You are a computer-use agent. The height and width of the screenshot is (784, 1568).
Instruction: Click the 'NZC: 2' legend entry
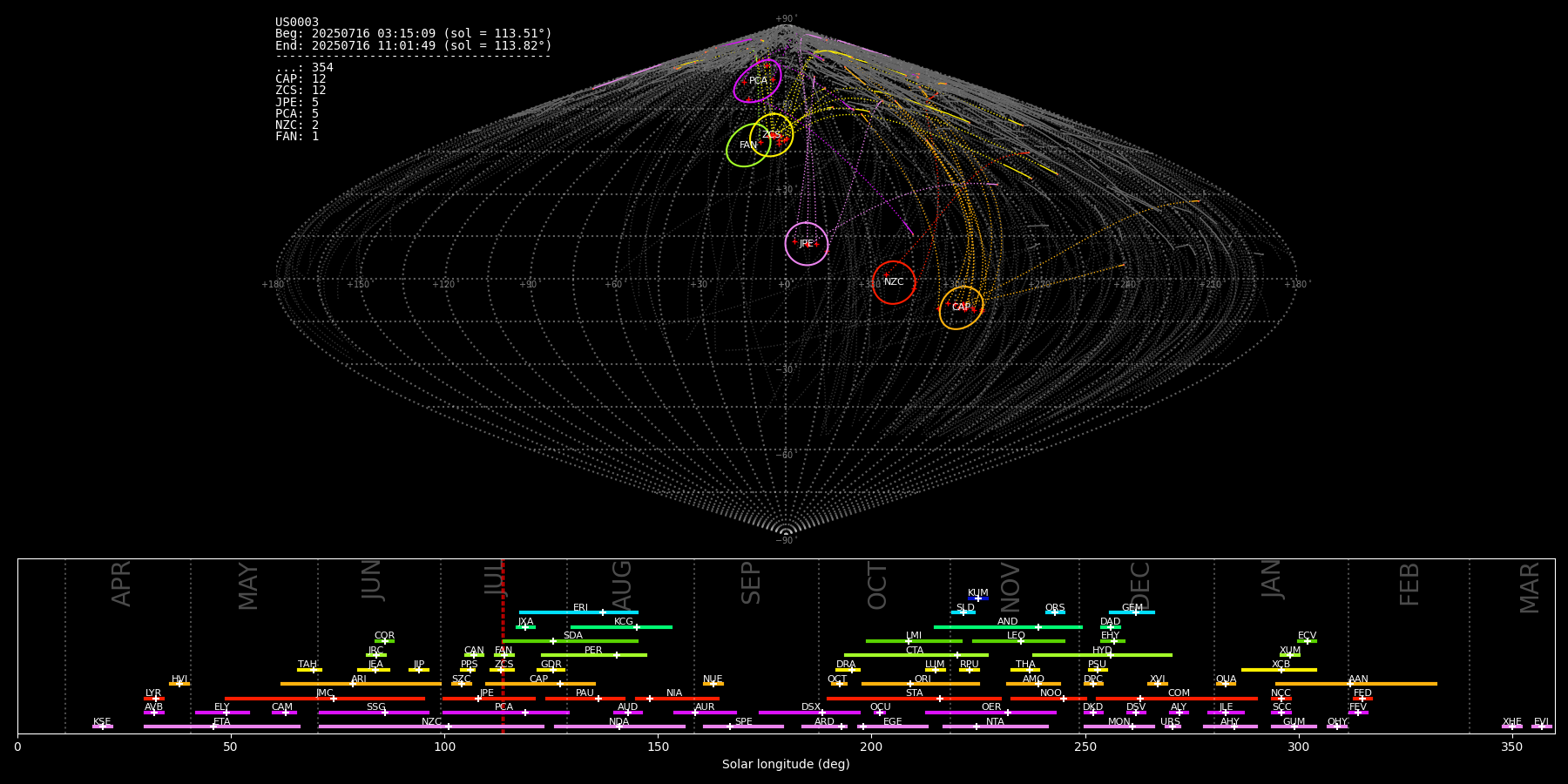click(297, 125)
